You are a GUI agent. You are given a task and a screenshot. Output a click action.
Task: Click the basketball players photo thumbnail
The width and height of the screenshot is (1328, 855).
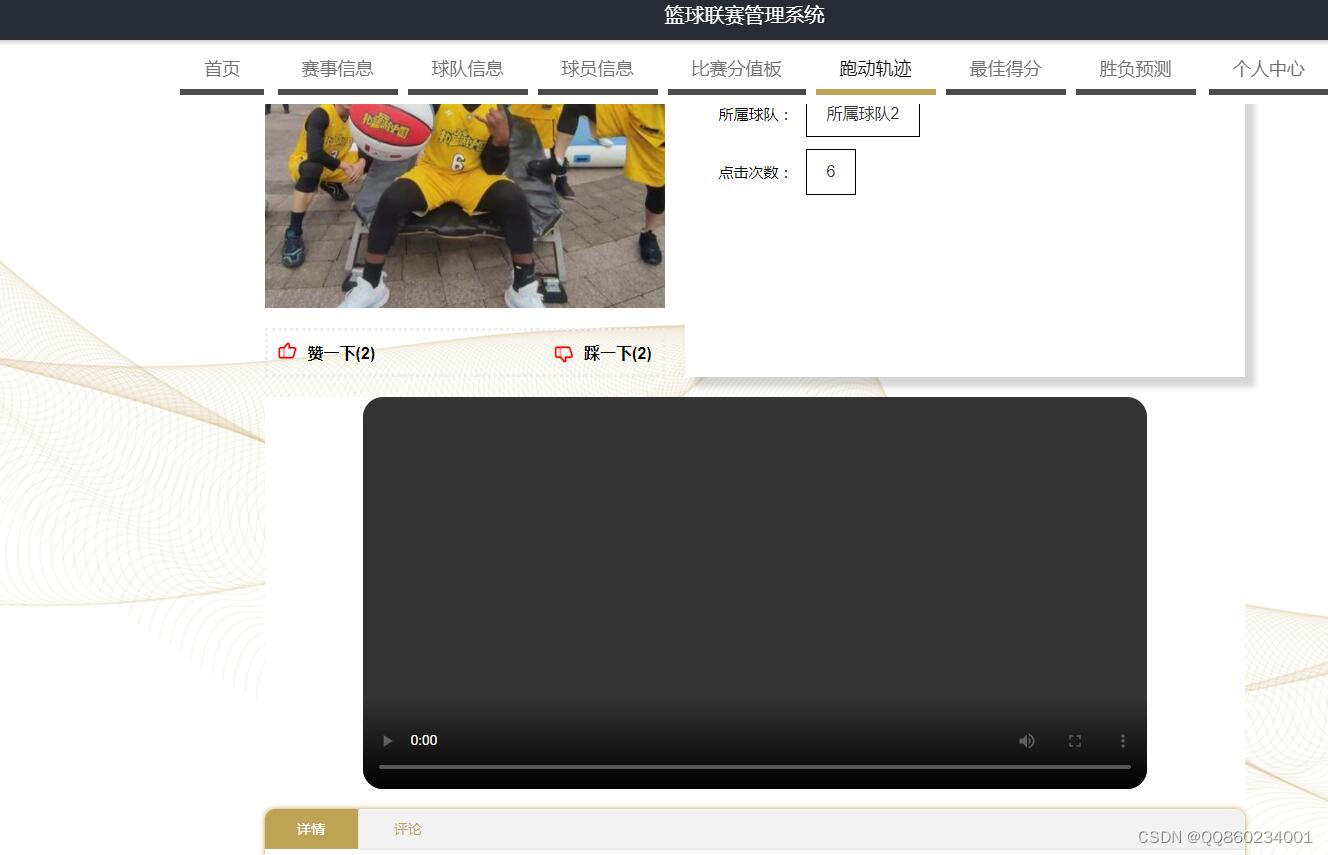point(464,200)
